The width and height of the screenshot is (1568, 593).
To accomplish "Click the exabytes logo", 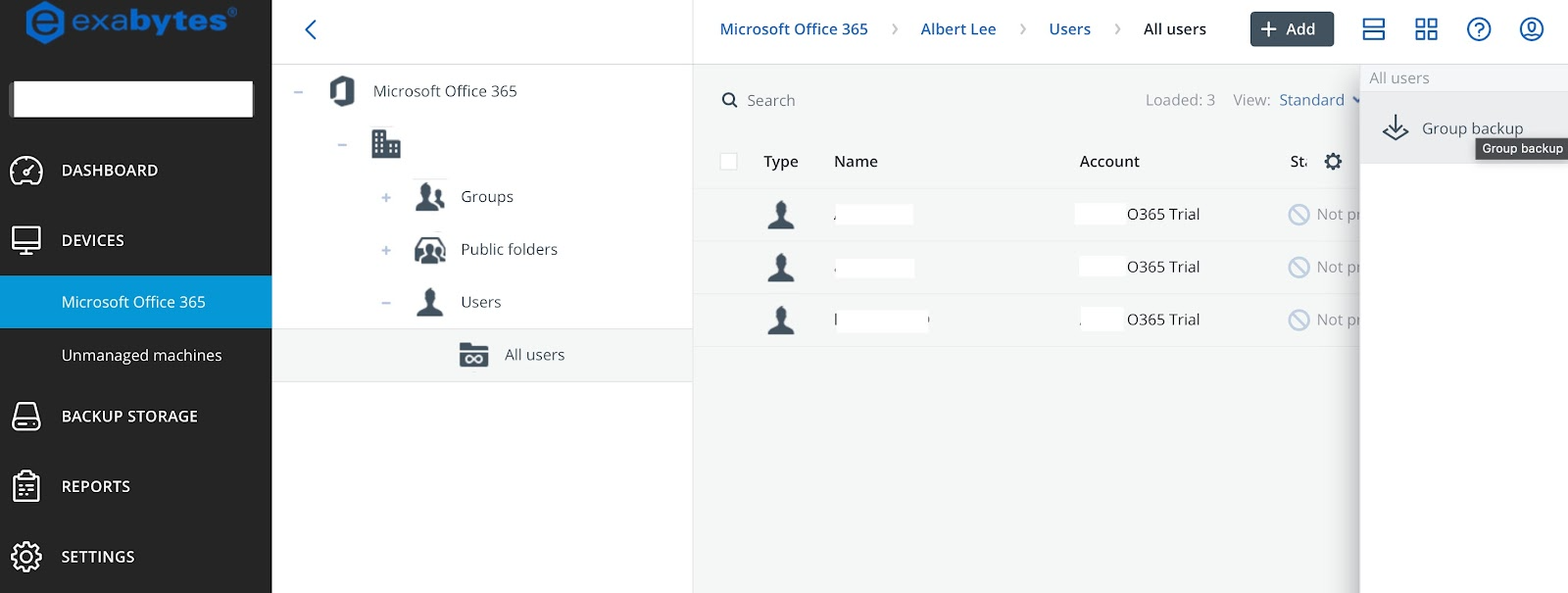I will point(131,22).
